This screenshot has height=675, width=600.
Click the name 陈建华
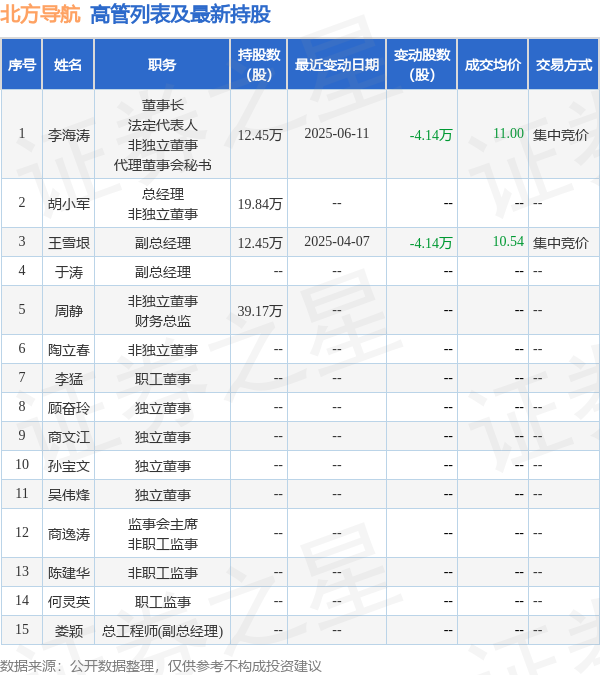point(69,573)
